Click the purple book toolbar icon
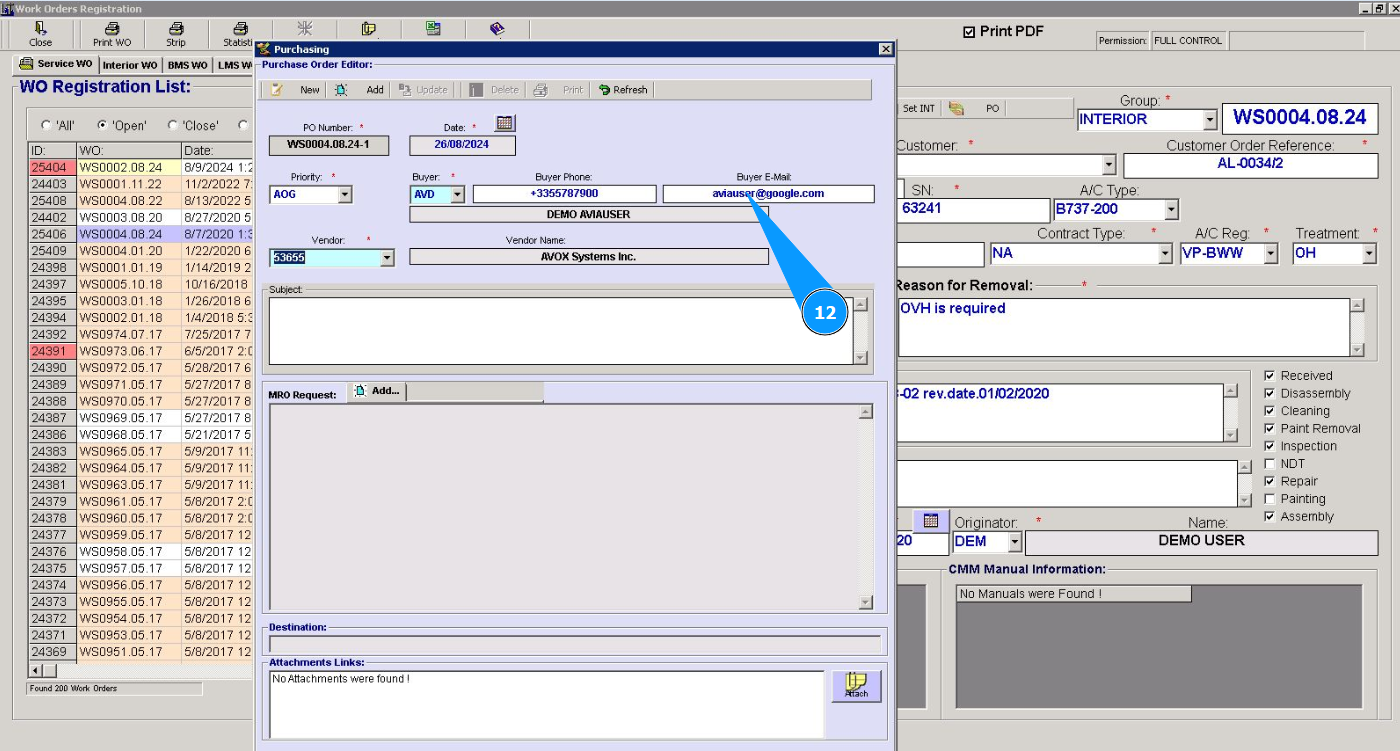 click(497, 29)
